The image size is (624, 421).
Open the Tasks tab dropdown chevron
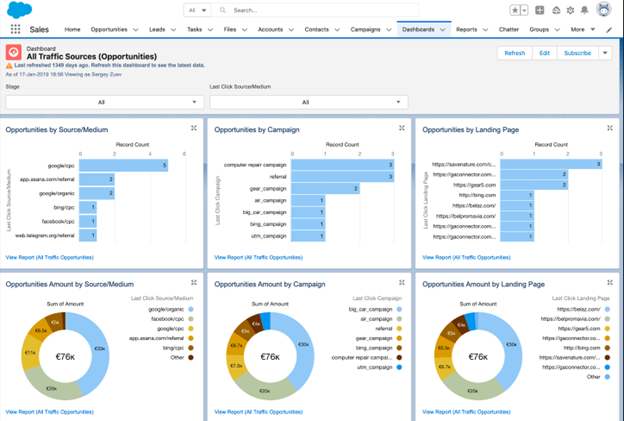(210, 30)
